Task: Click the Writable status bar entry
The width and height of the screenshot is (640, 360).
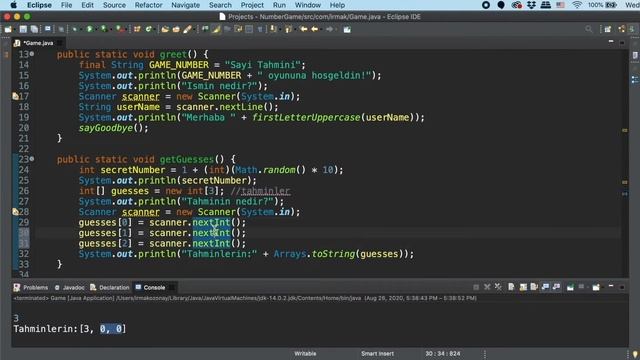Action: 305,354
